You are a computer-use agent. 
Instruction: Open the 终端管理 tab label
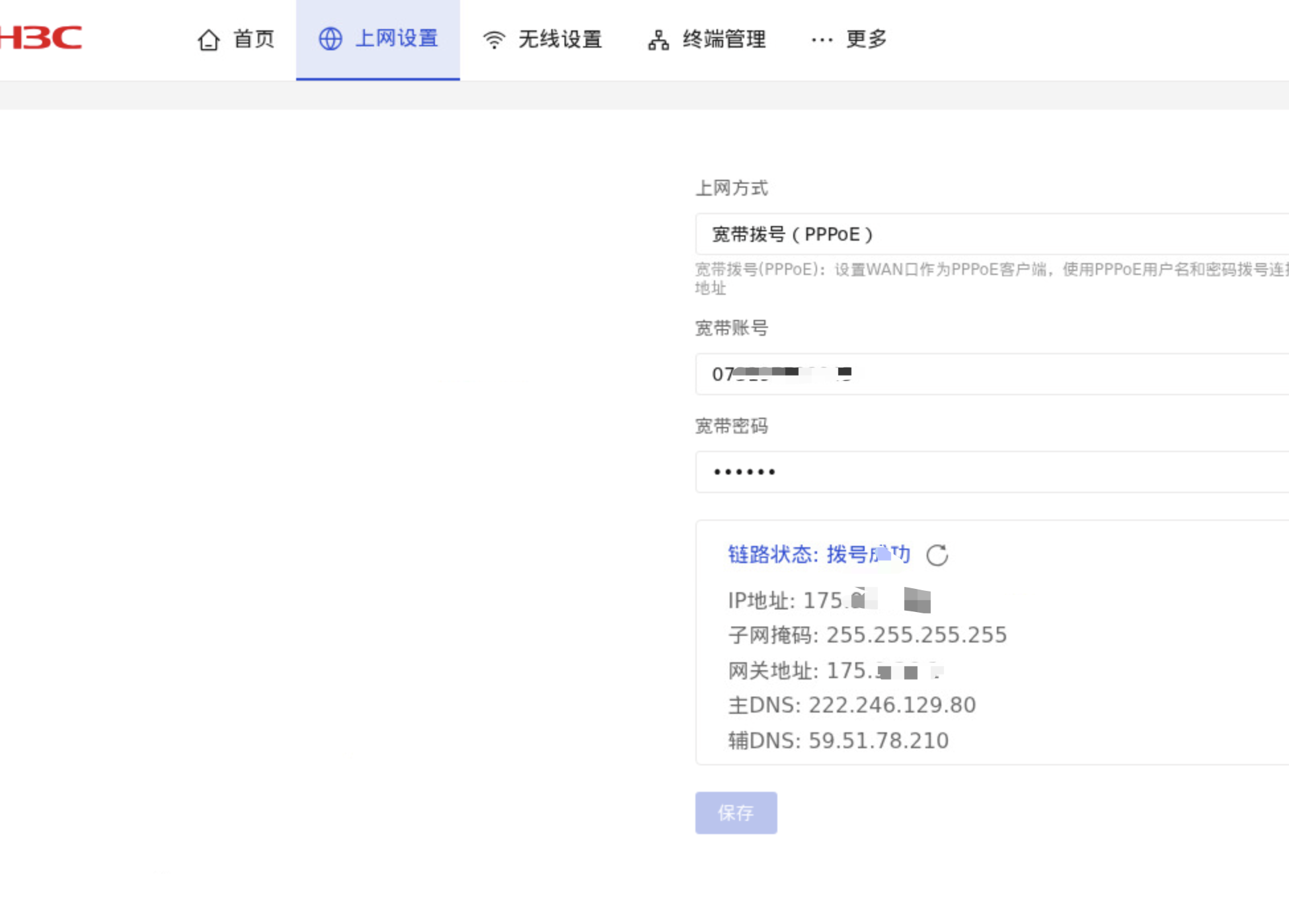pos(724,39)
